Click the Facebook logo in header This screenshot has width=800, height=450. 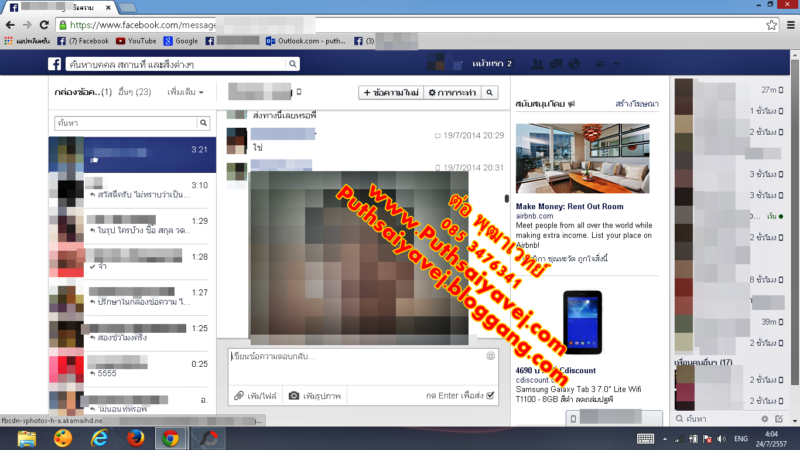click(x=55, y=64)
